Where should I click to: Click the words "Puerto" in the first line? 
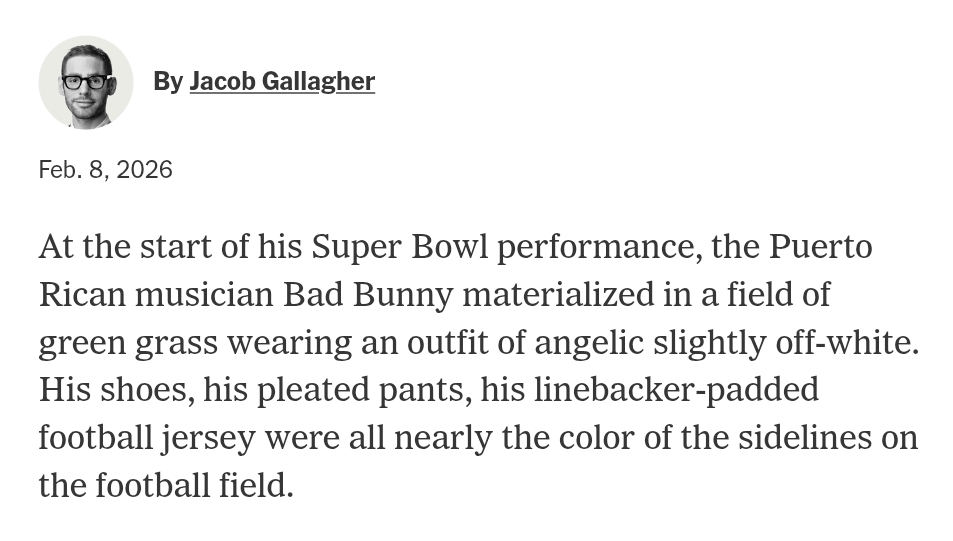click(x=820, y=247)
